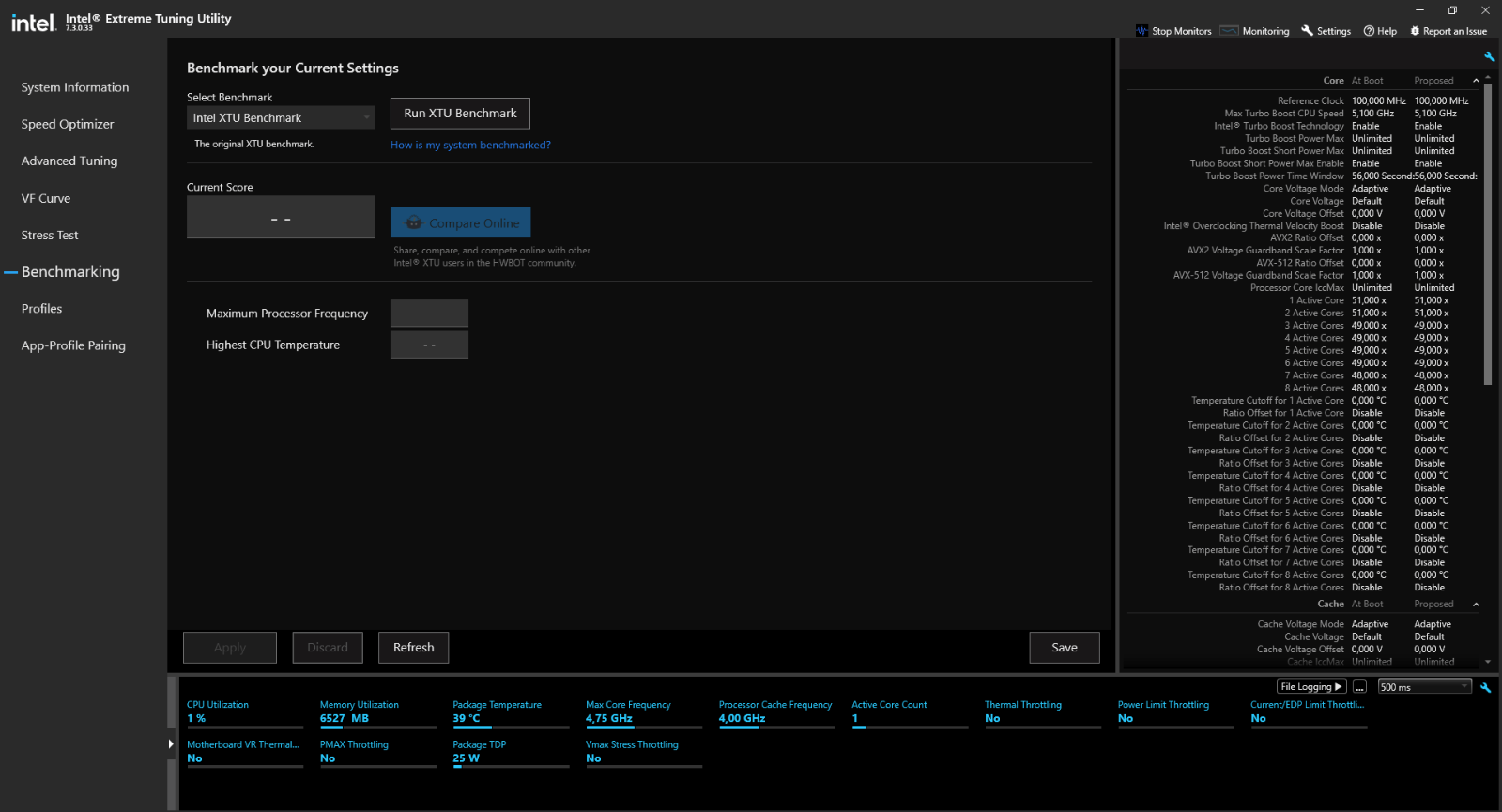Click the Intel logo

(x=33, y=22)
